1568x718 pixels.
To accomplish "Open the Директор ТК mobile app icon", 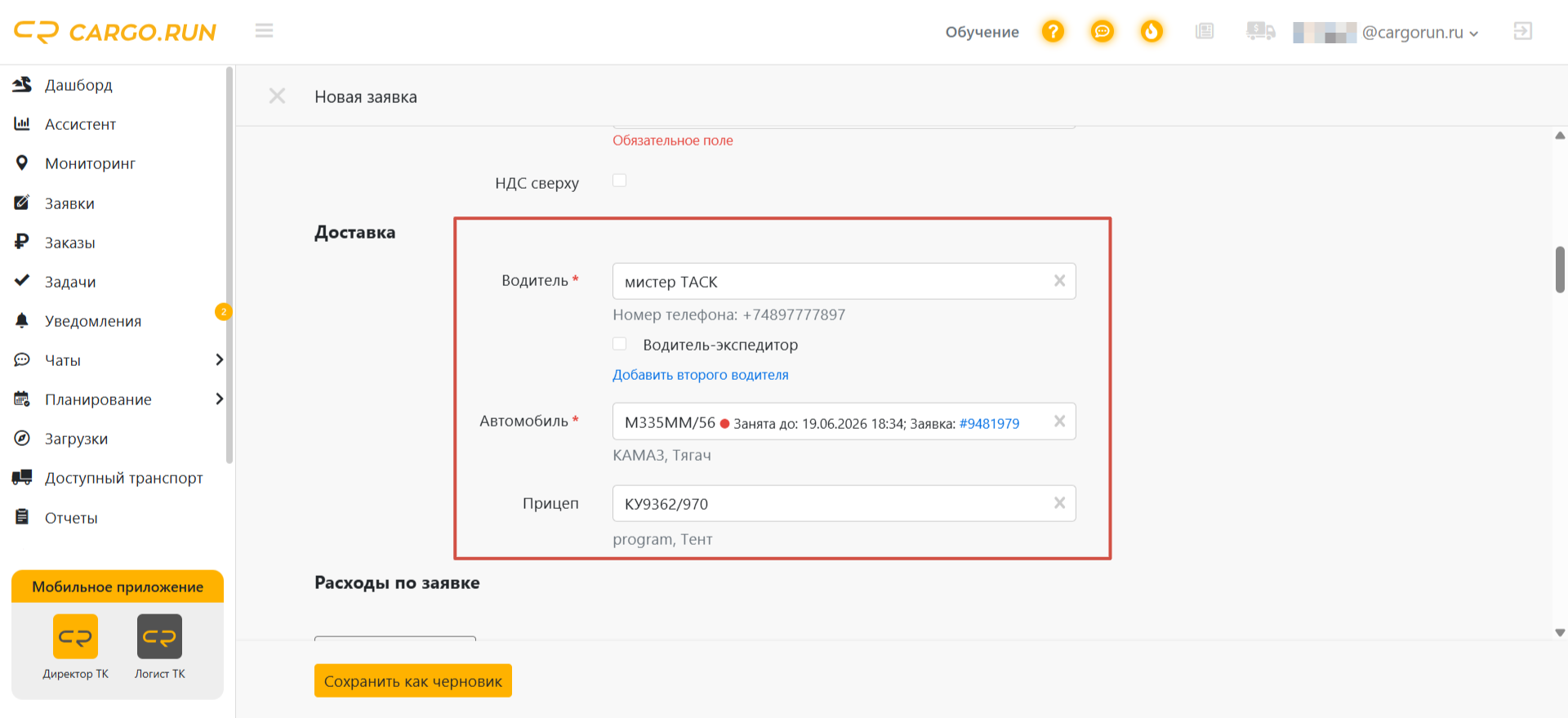I will (x=75, y=636).
